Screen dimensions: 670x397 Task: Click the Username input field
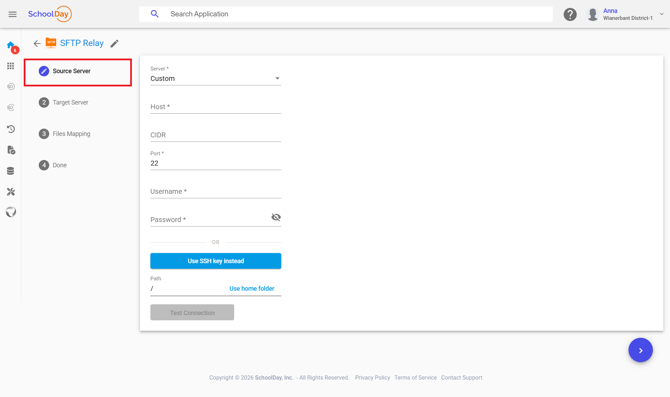click(215, 191)
